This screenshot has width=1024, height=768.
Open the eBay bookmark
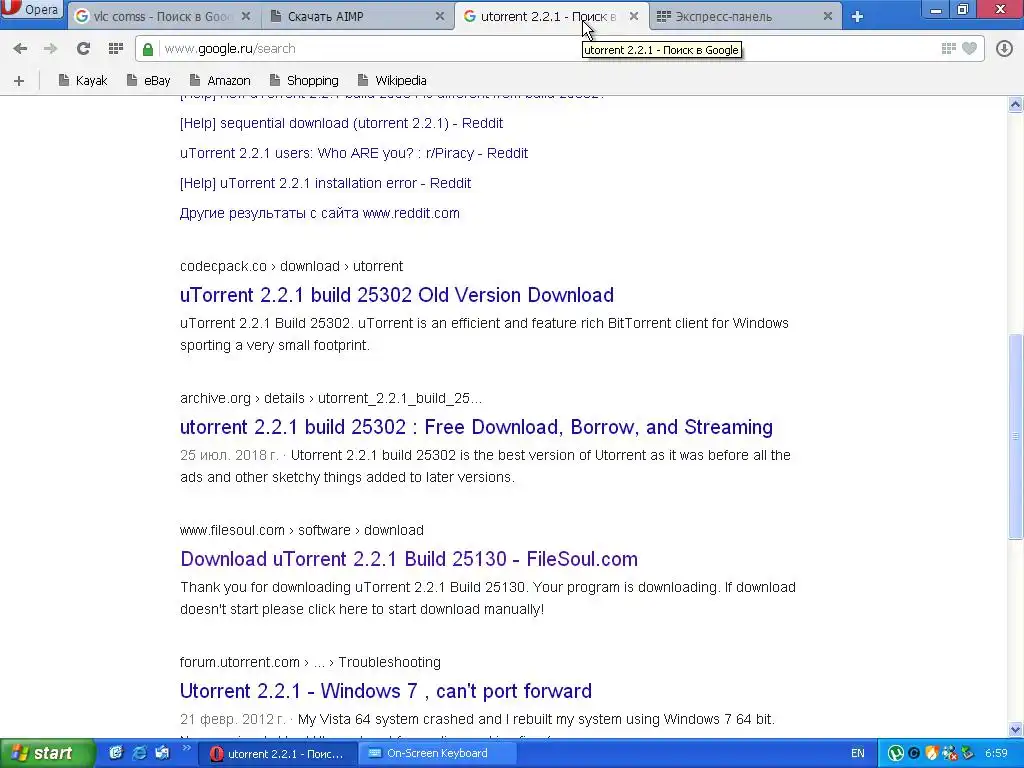[x=148, y=80]
